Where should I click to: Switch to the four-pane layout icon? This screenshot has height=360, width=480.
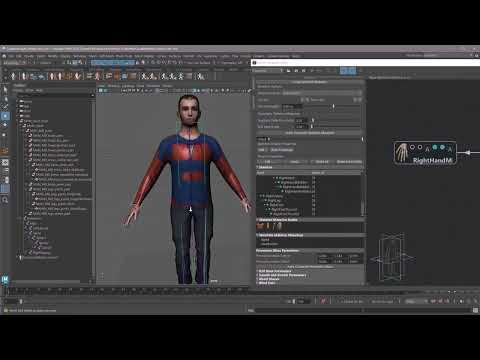click(x=5, y=163)
